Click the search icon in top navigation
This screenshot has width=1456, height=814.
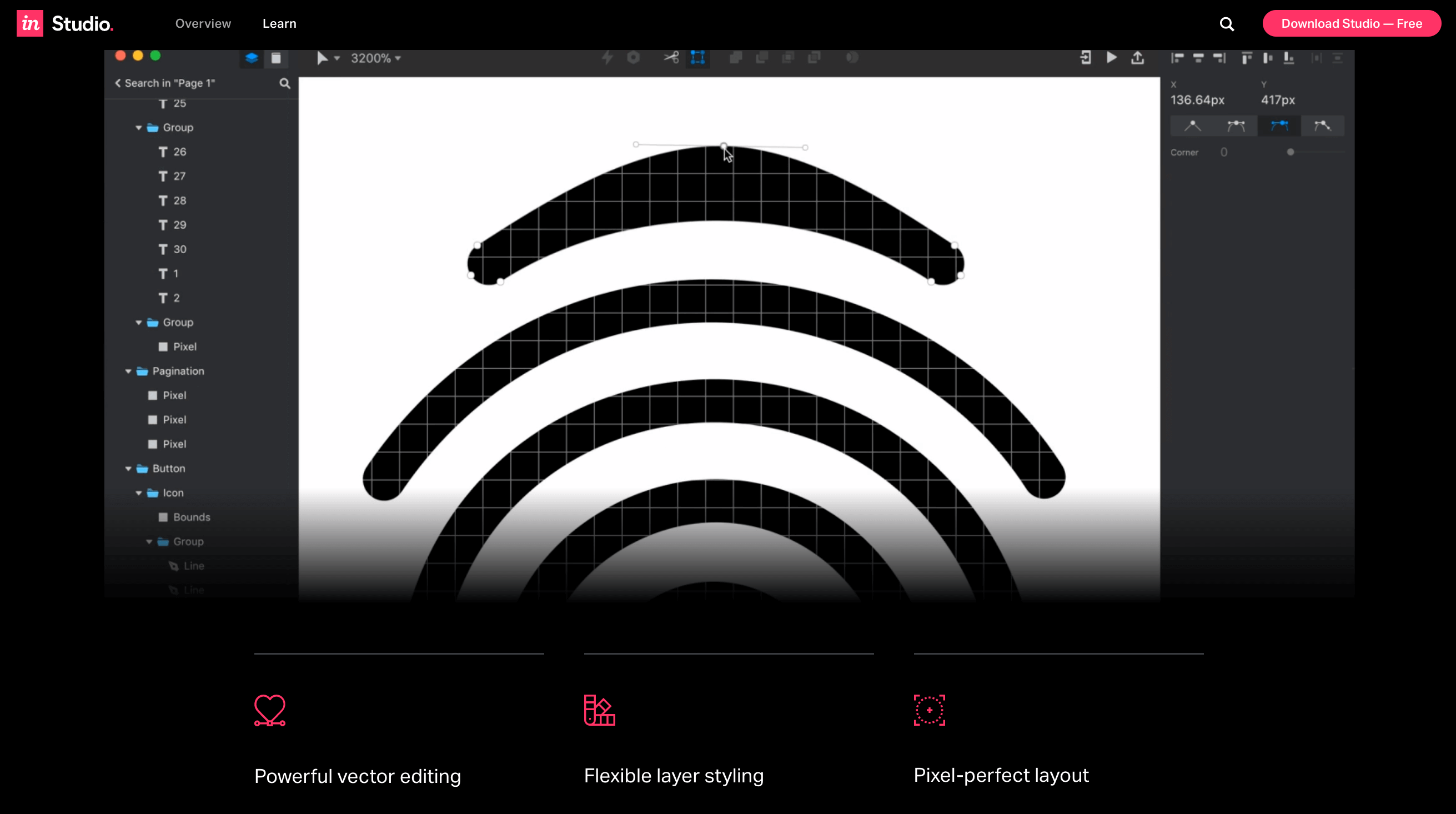point(1227,23)
